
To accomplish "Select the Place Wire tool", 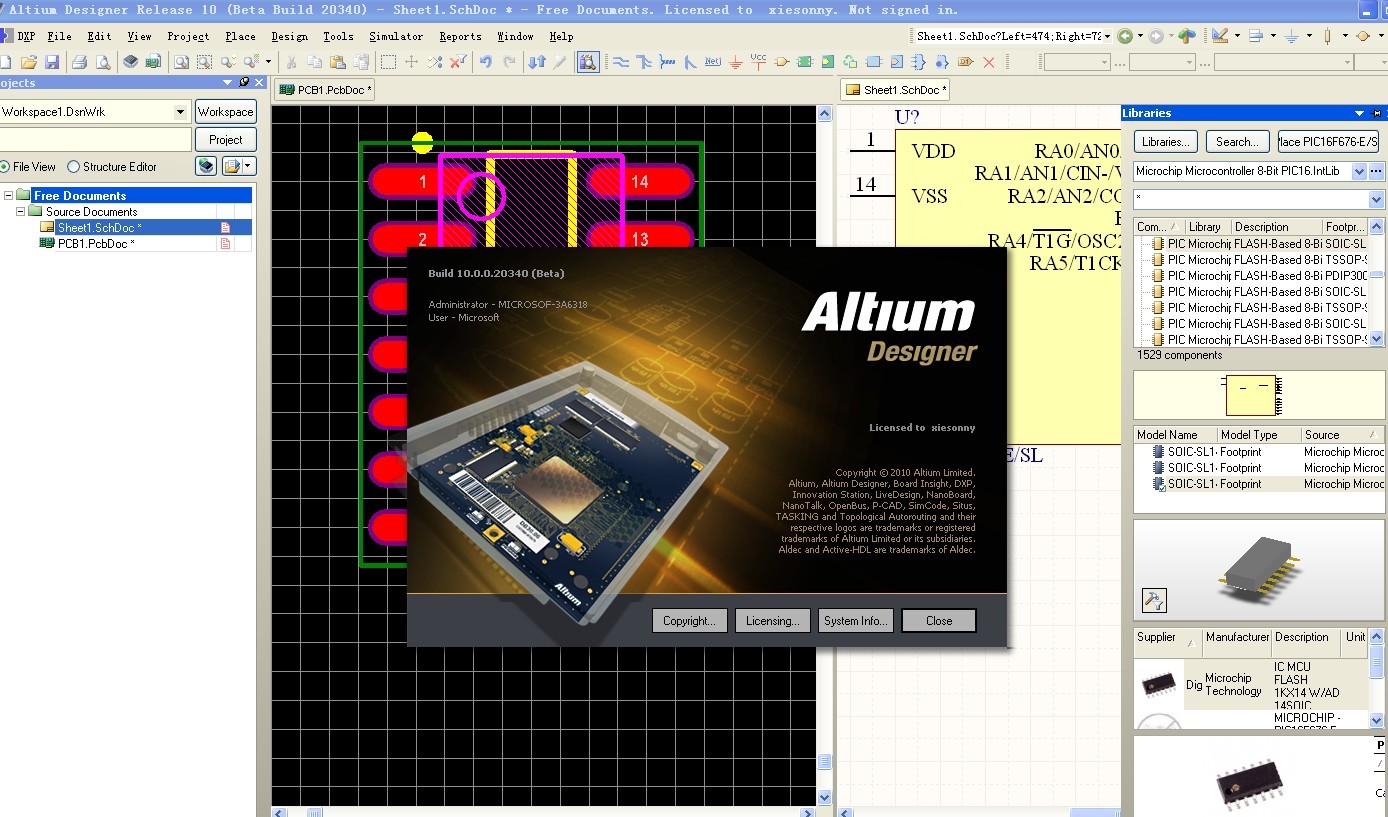I will pos(621,62).
